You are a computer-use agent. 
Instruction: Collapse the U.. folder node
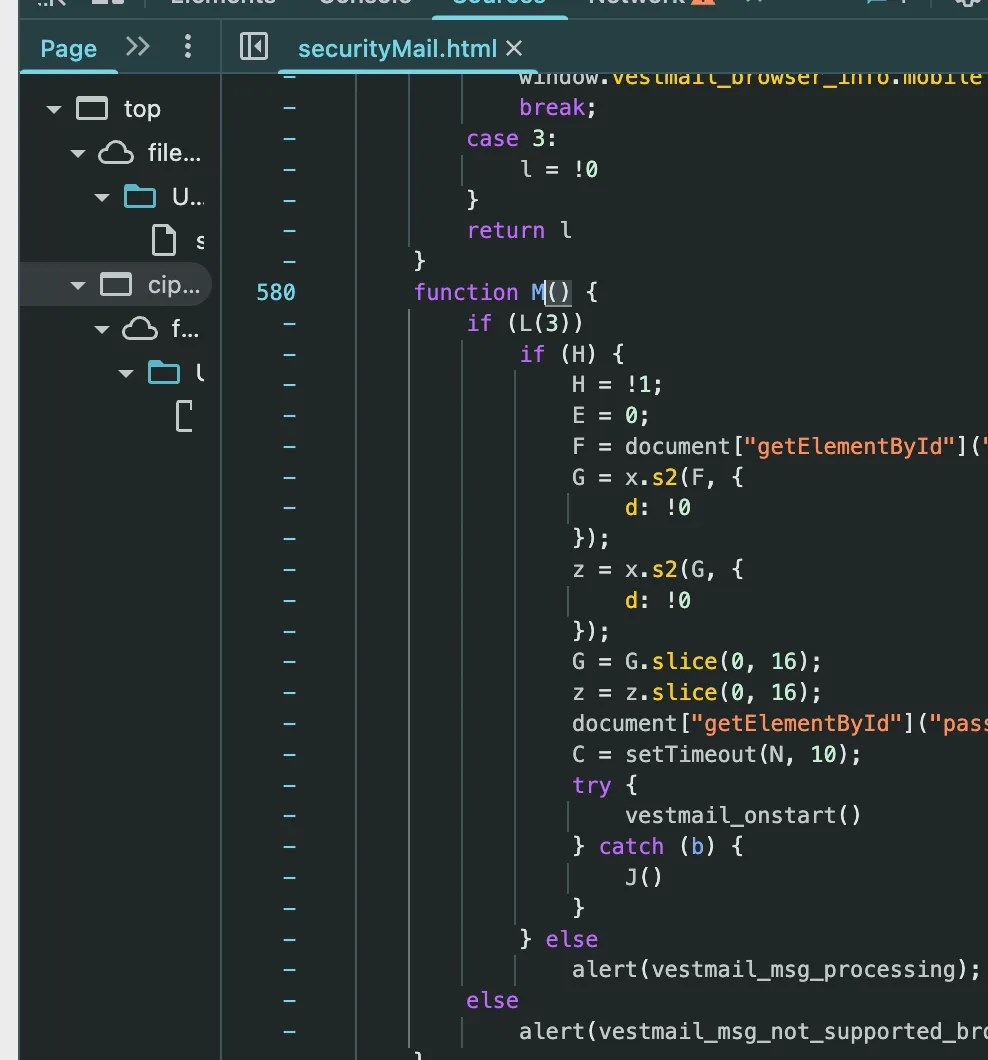pyautogui.click(x=101, y=197)
